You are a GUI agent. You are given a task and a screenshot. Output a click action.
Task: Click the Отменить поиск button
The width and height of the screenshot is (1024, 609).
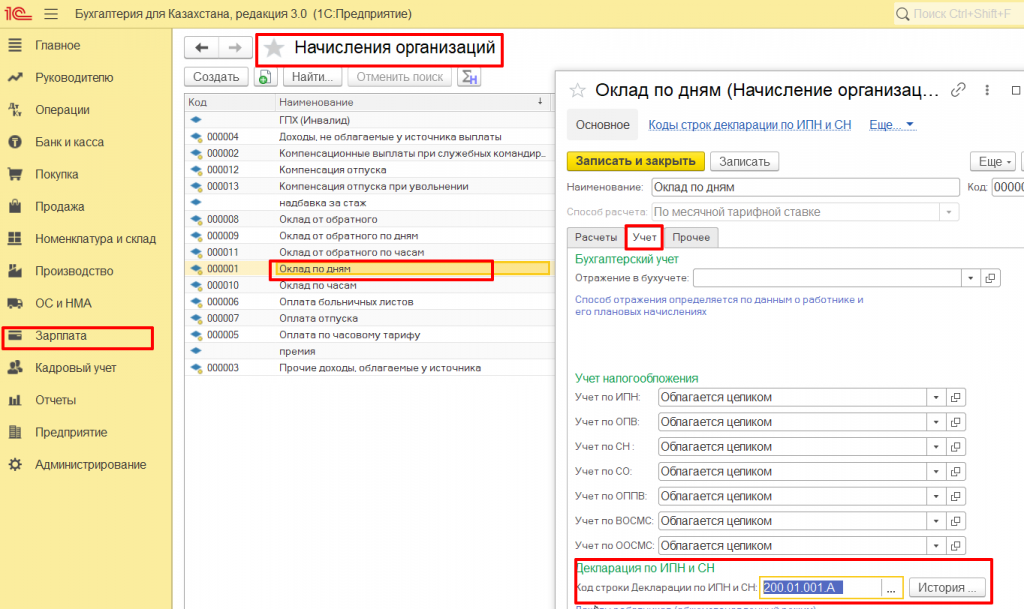point(399,77)
